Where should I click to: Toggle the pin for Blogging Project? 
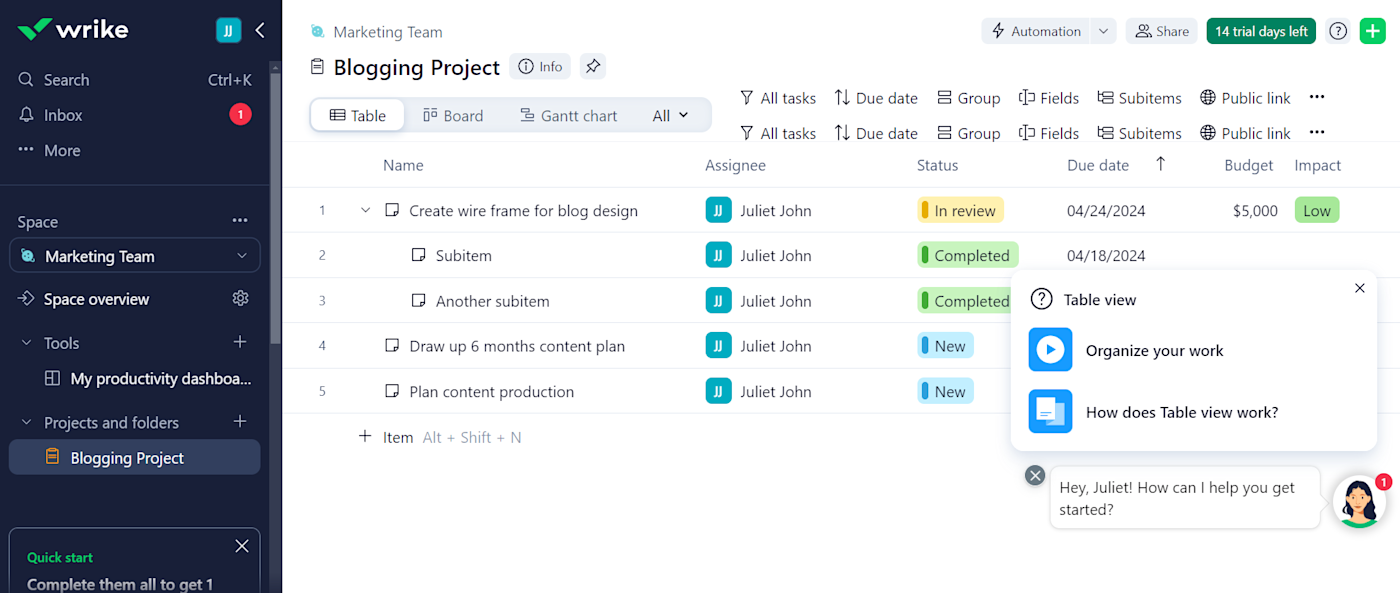point(593,67)
